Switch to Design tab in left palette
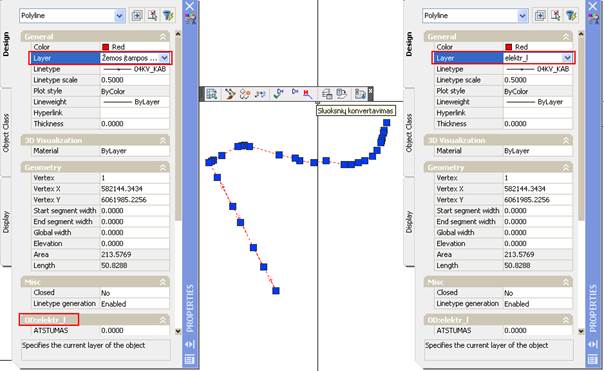This screenshot has width=604, height=371. click(6, 44)
